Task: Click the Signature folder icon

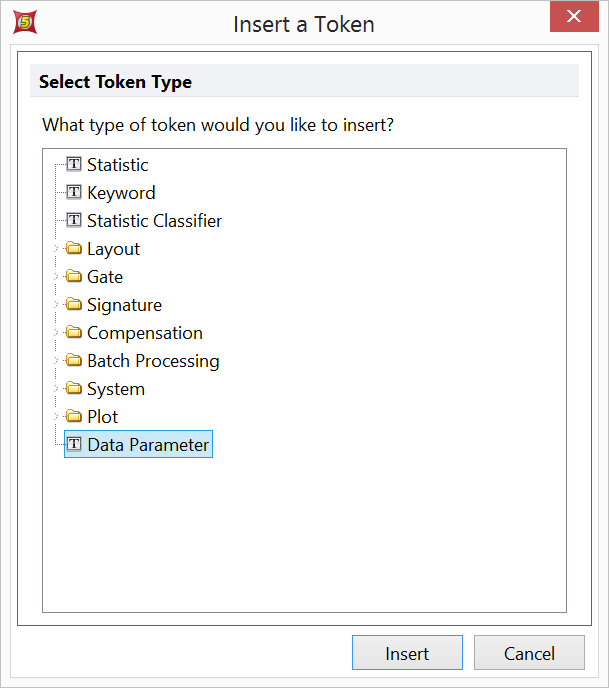Action: coord(74,305)
